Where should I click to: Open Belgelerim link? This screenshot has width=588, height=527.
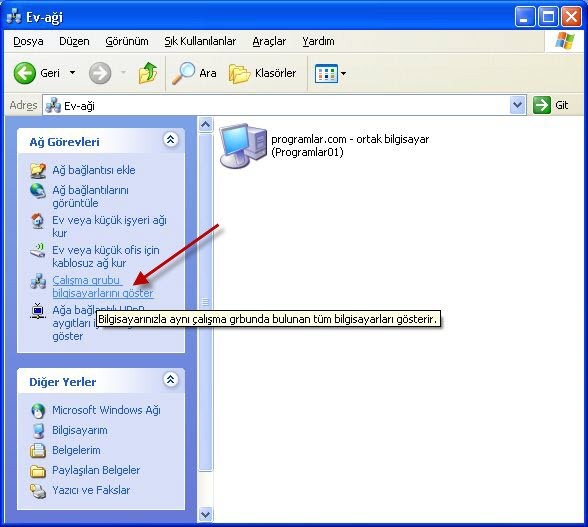pyautogui.click(x=76, y=450)
